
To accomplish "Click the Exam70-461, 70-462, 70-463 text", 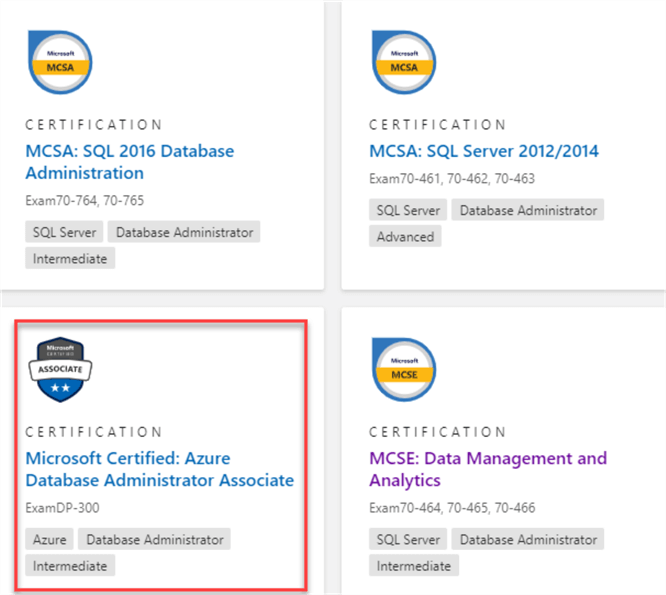I will [452, 178].
